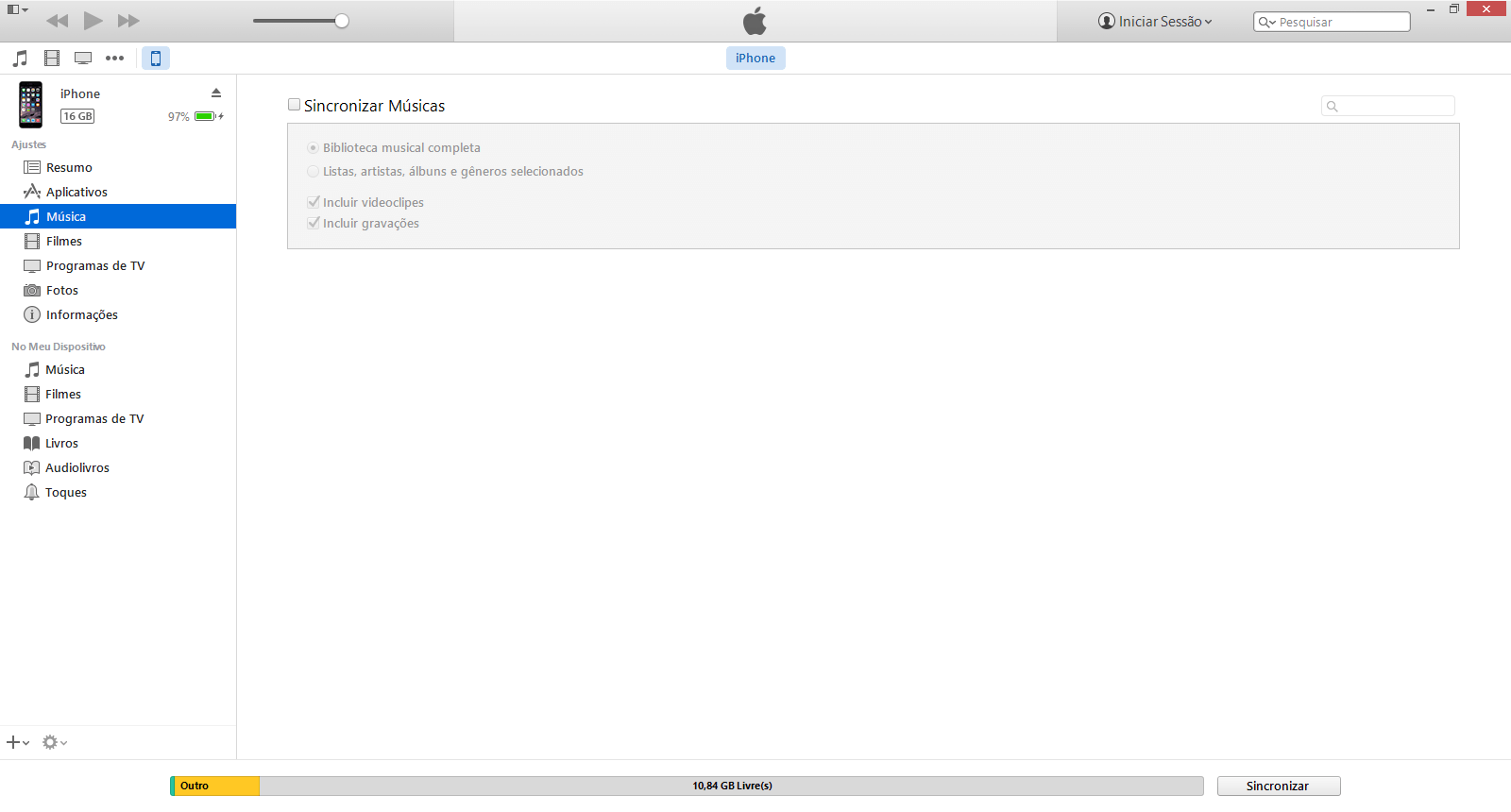Viewport: 1511px width, 812px height.
Task: Click the Apple logo in status display
Action: (x=755, y=21)
